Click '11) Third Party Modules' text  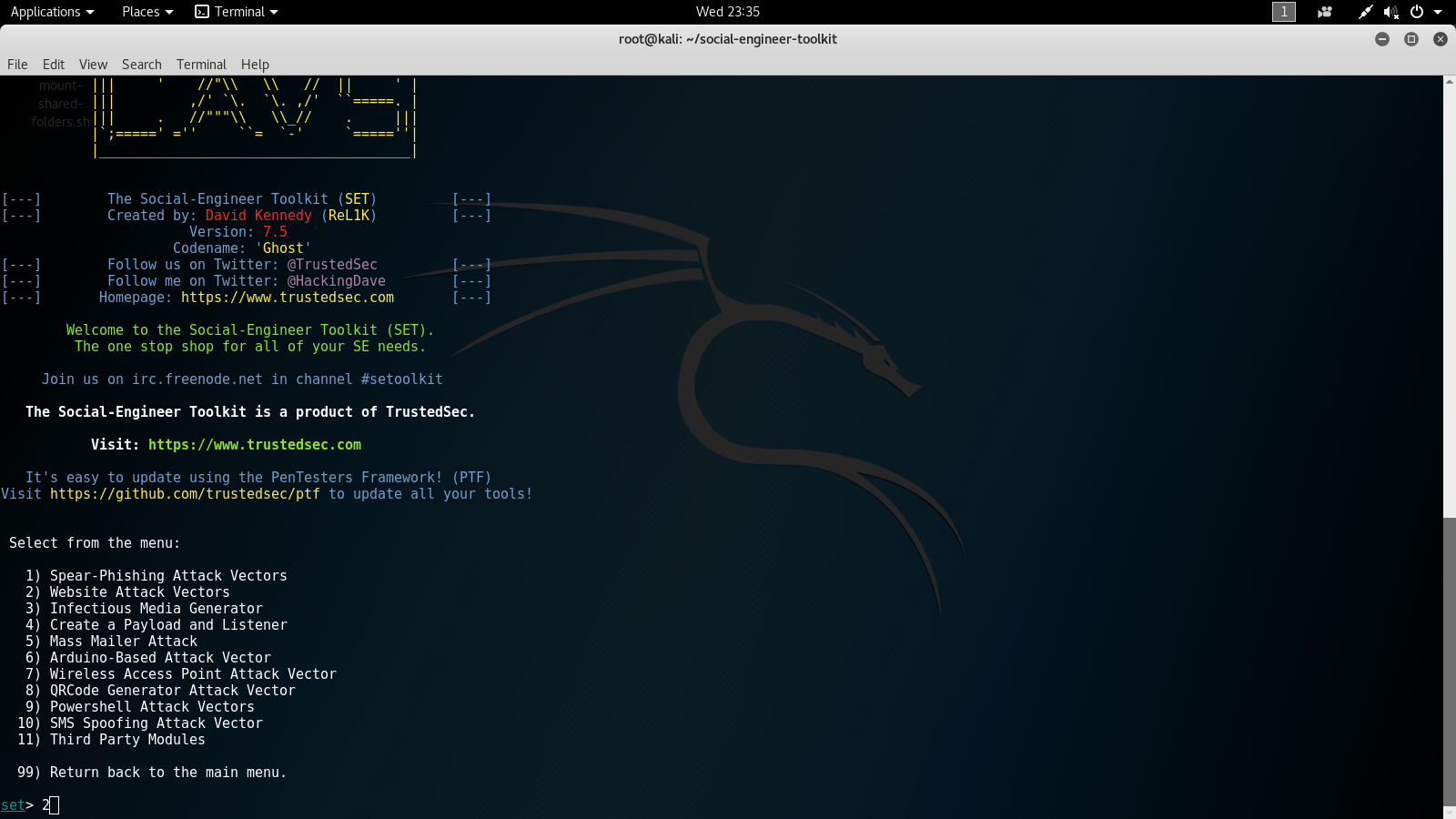tap(111, 740)
